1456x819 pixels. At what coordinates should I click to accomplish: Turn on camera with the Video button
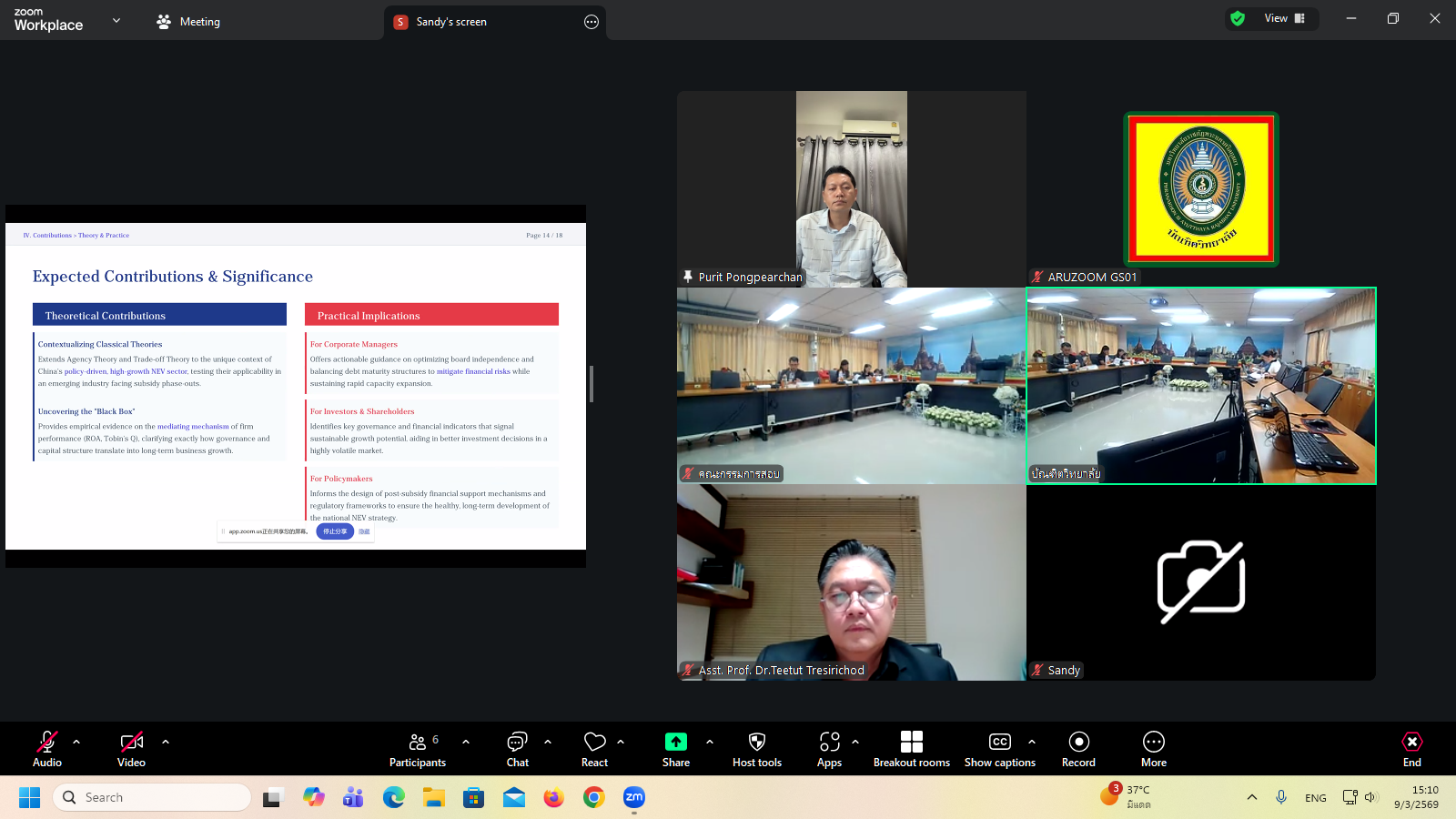[131, 749]
